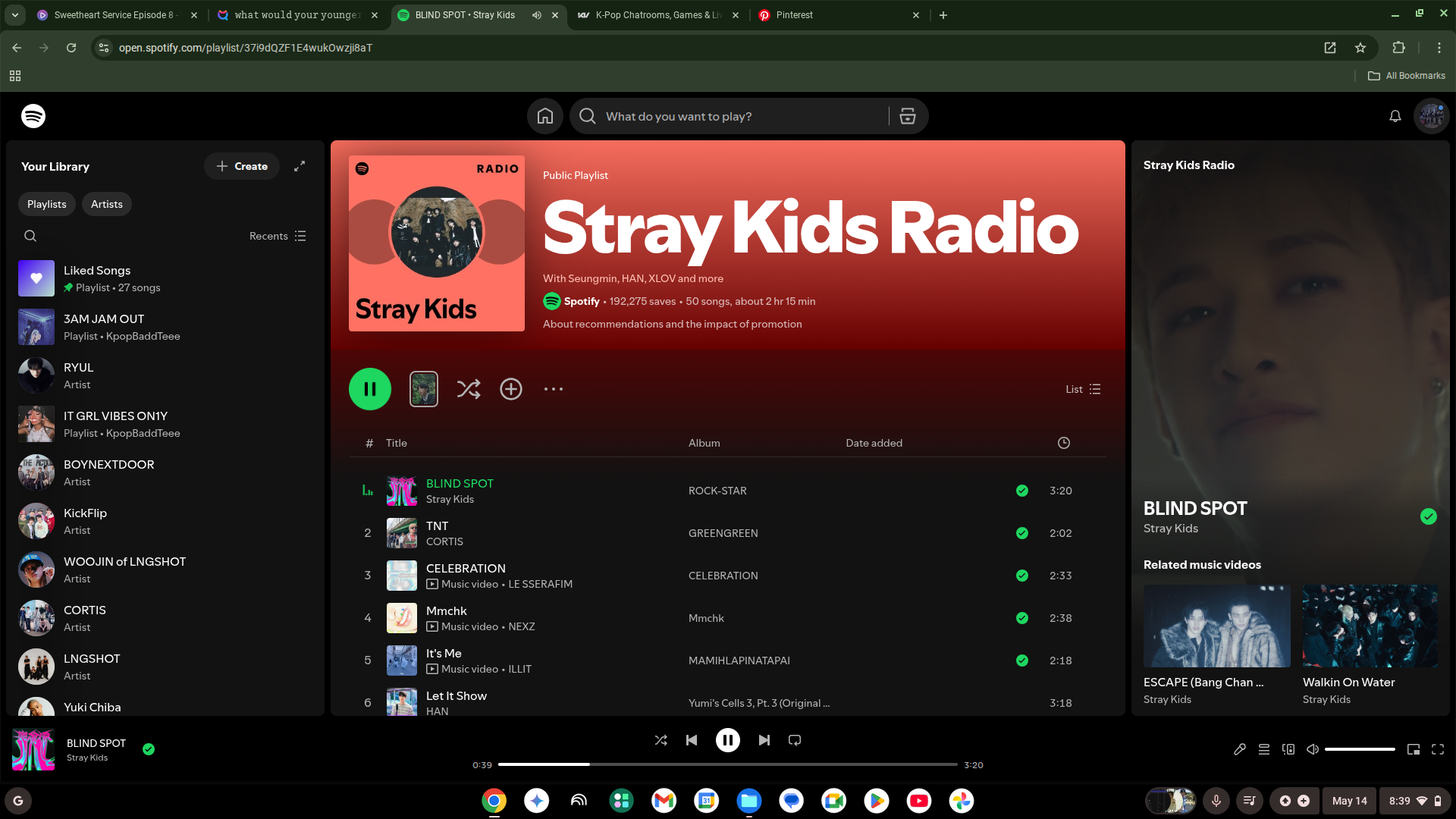This screenshot has height=819, width=1456.
Task: Seek in the song progress bar
Action: coord(728,764)
